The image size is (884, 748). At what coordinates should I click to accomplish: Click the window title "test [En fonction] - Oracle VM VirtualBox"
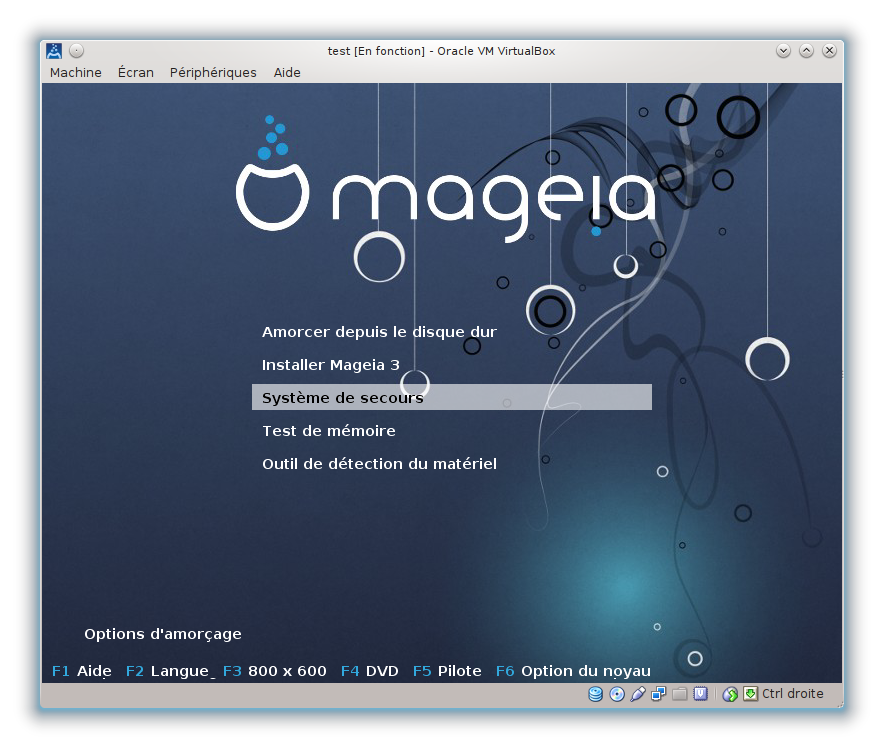[441, 51]
